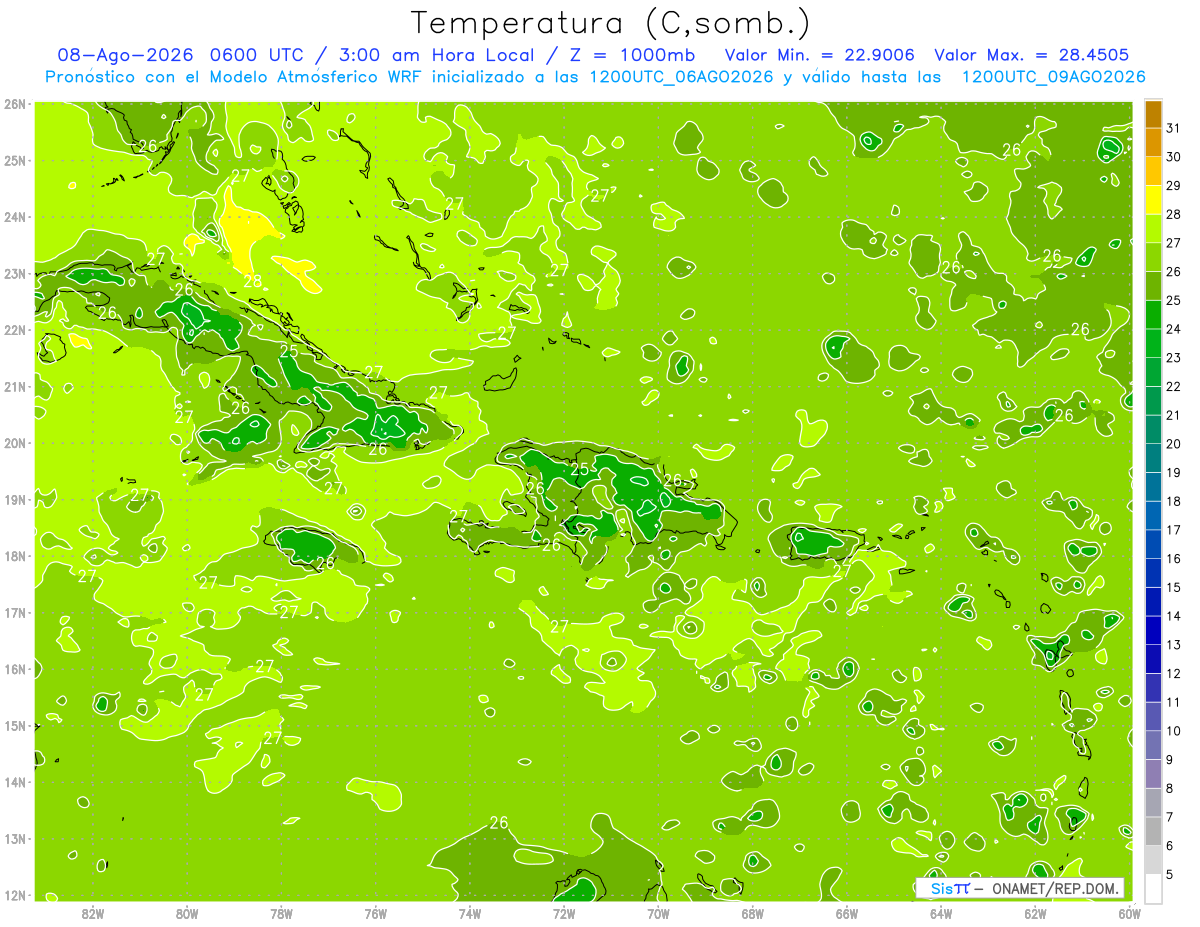Click the '66W' longitude axis label
The image size is (1200, 927).
pyautogui.click(x=847, y=913)
